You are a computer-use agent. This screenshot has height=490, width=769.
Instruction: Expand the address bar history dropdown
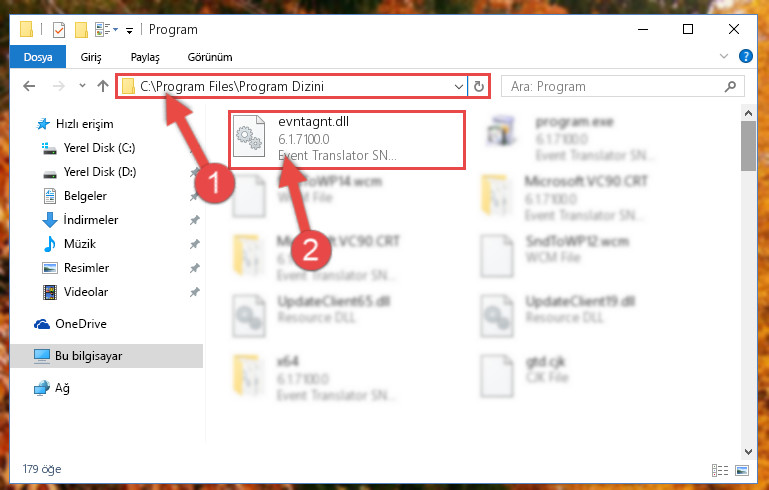pos(459,87)
